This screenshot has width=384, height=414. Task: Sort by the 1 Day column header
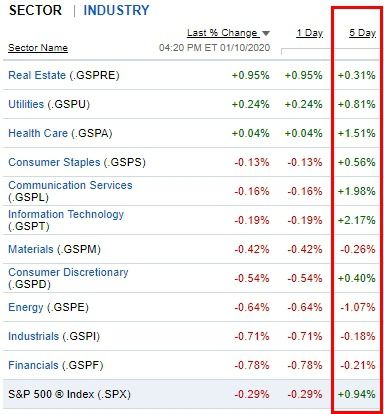coord(309,33)
